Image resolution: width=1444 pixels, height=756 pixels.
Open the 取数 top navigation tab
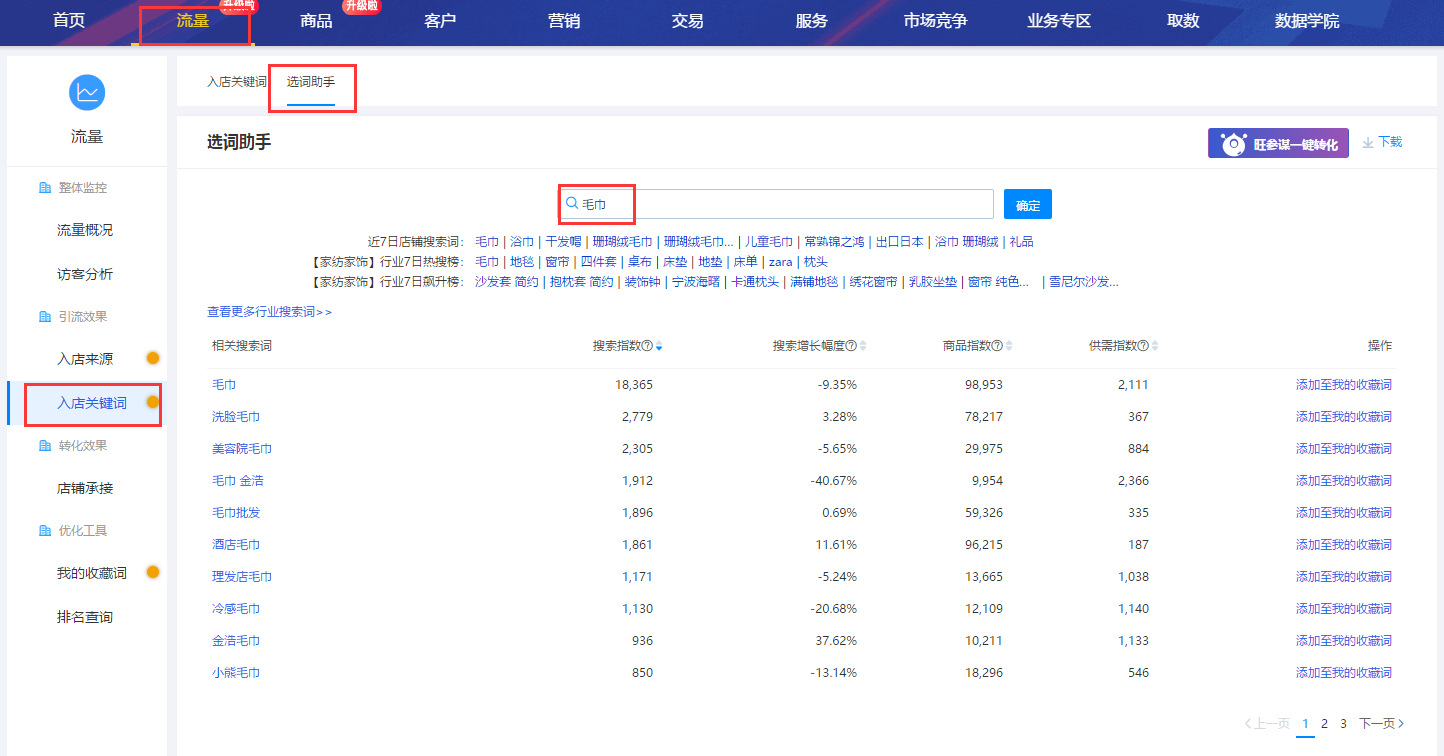pyautogui.click(x=1183, y=21)
